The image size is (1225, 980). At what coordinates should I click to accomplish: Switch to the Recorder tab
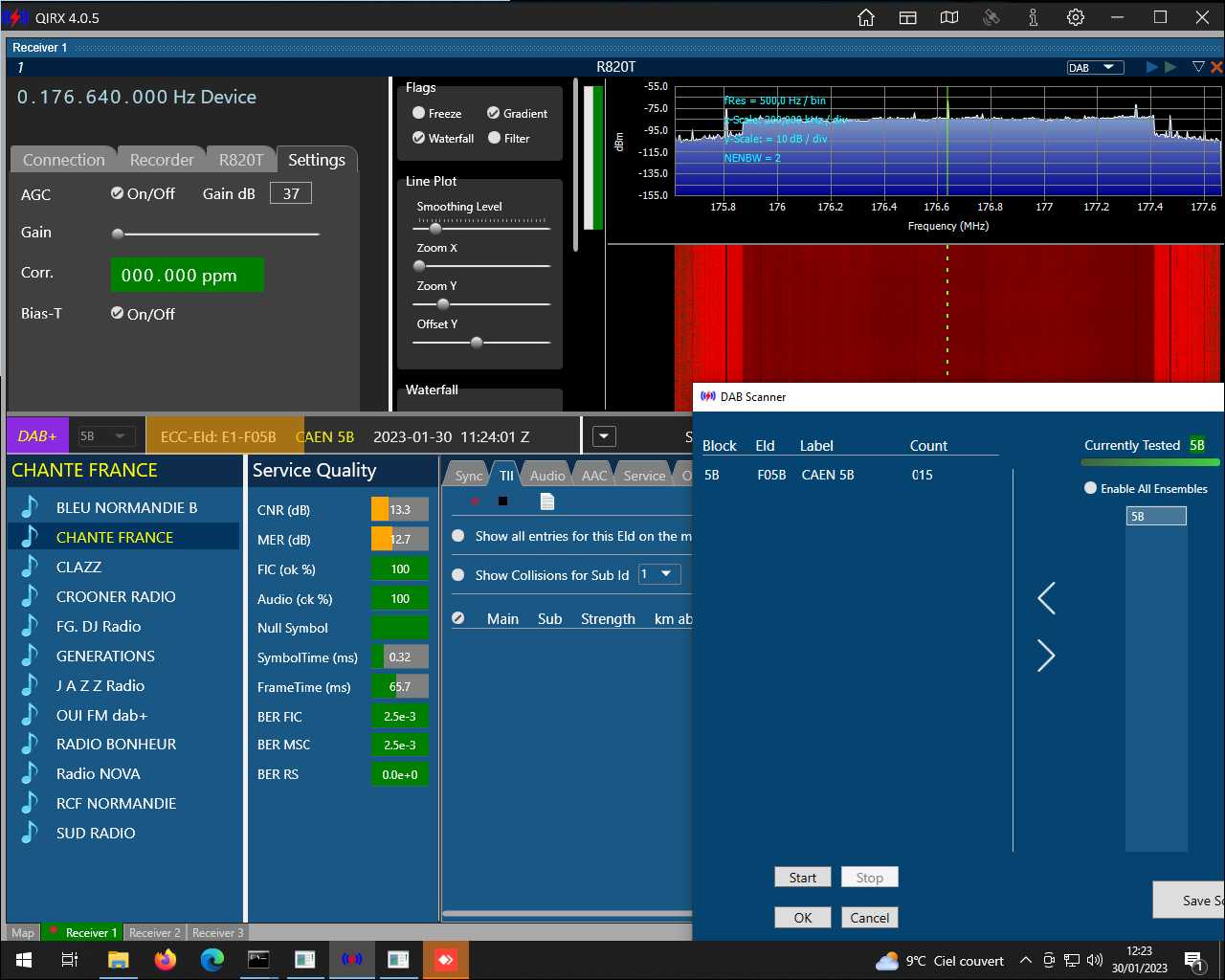point(162,160)
